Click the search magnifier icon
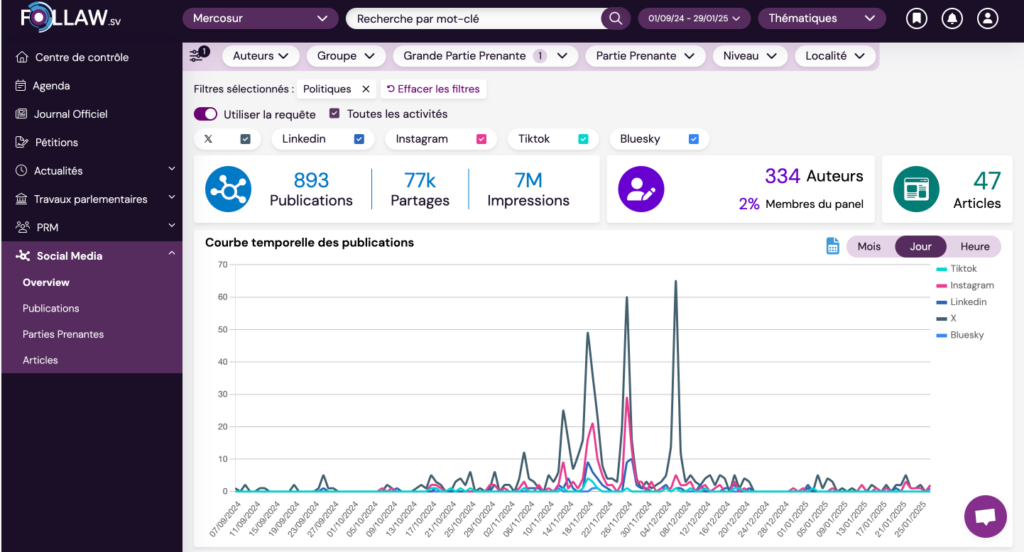Viewport: 1024px width, 552px height. click(614, 19)
